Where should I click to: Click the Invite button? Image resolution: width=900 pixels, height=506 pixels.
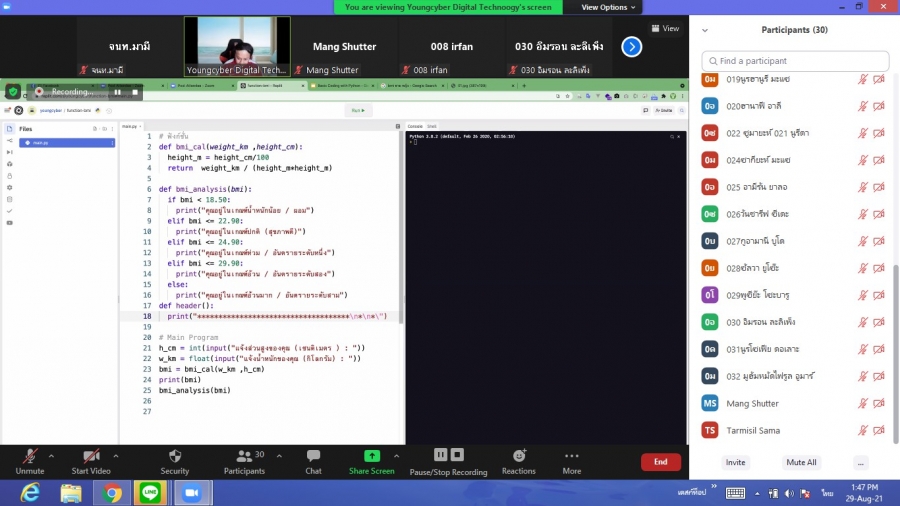tap(735, 463)
